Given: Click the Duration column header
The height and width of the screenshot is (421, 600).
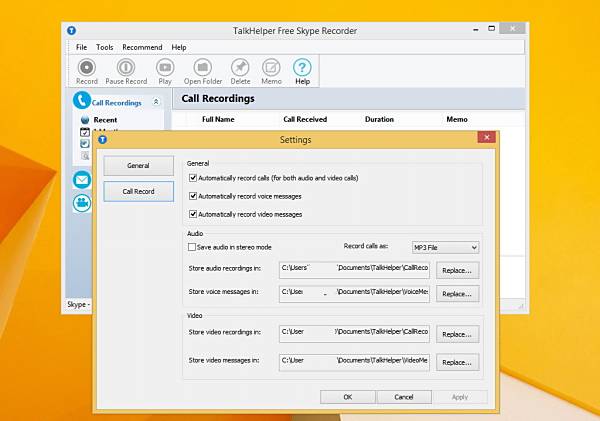Looking at the screenshot, I should click(379, 119).
